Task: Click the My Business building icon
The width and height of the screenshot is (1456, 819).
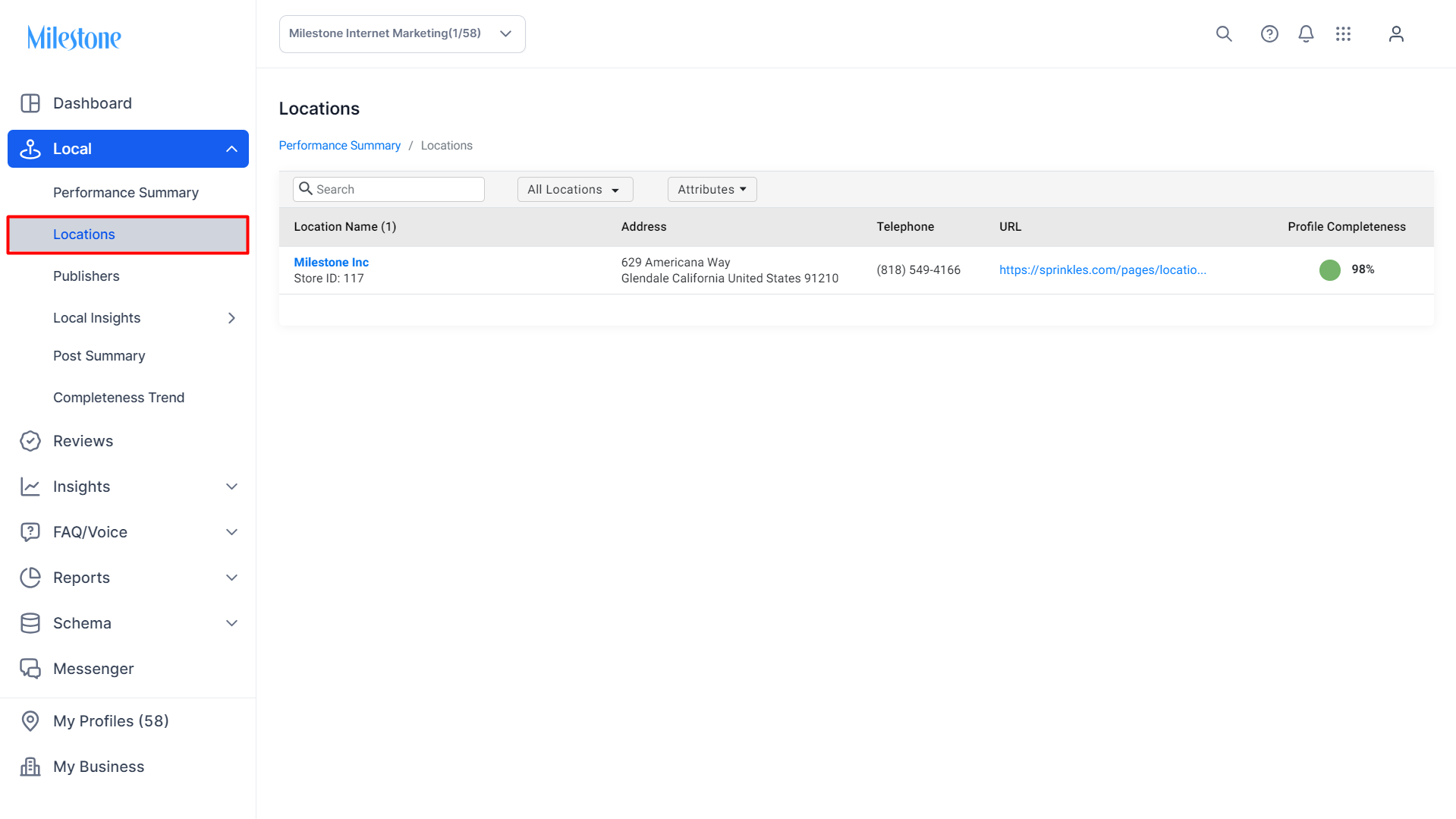Action: pos(30,767)
